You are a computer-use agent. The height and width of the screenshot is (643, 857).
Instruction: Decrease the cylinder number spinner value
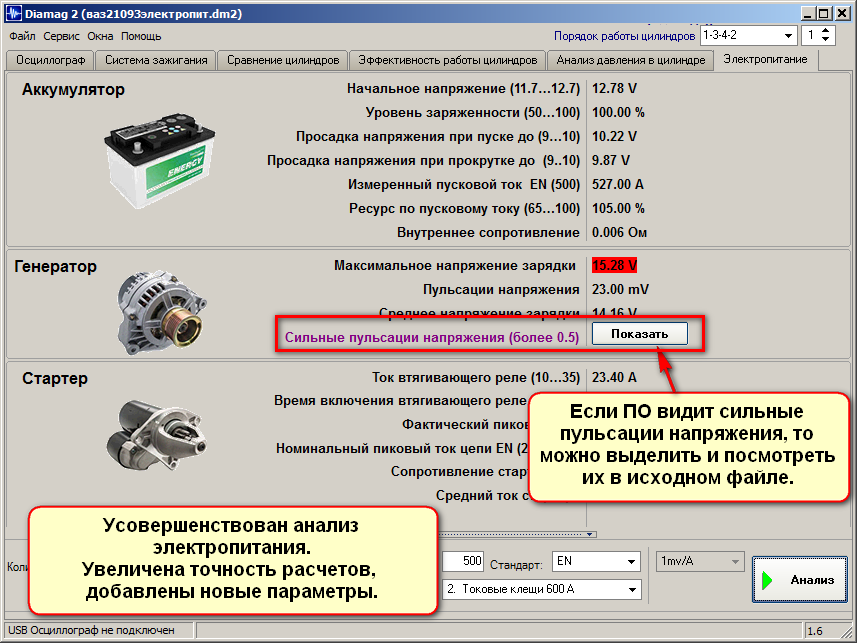tap(825, 40)
